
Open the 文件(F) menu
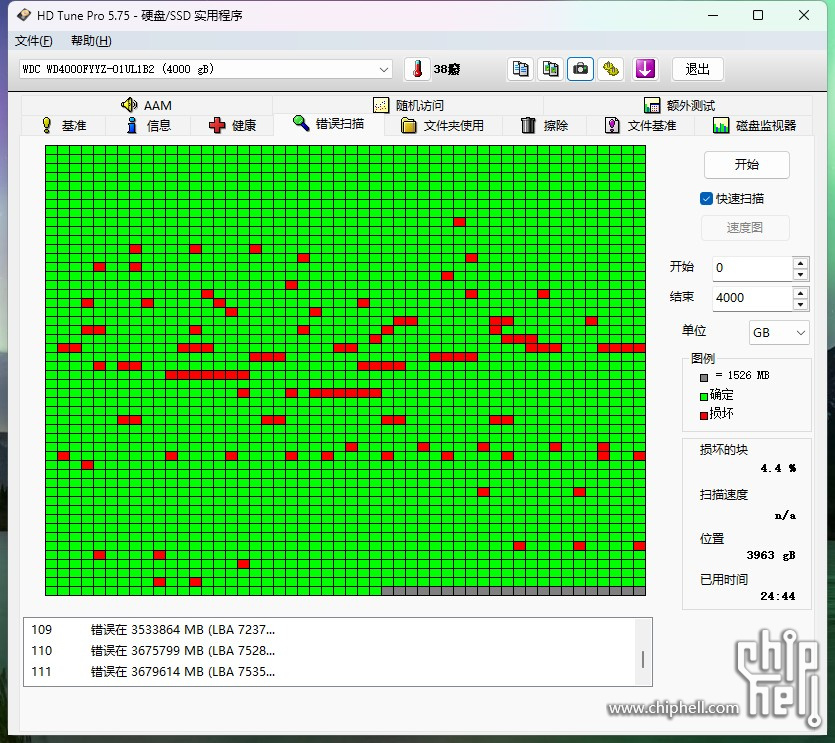34,41
